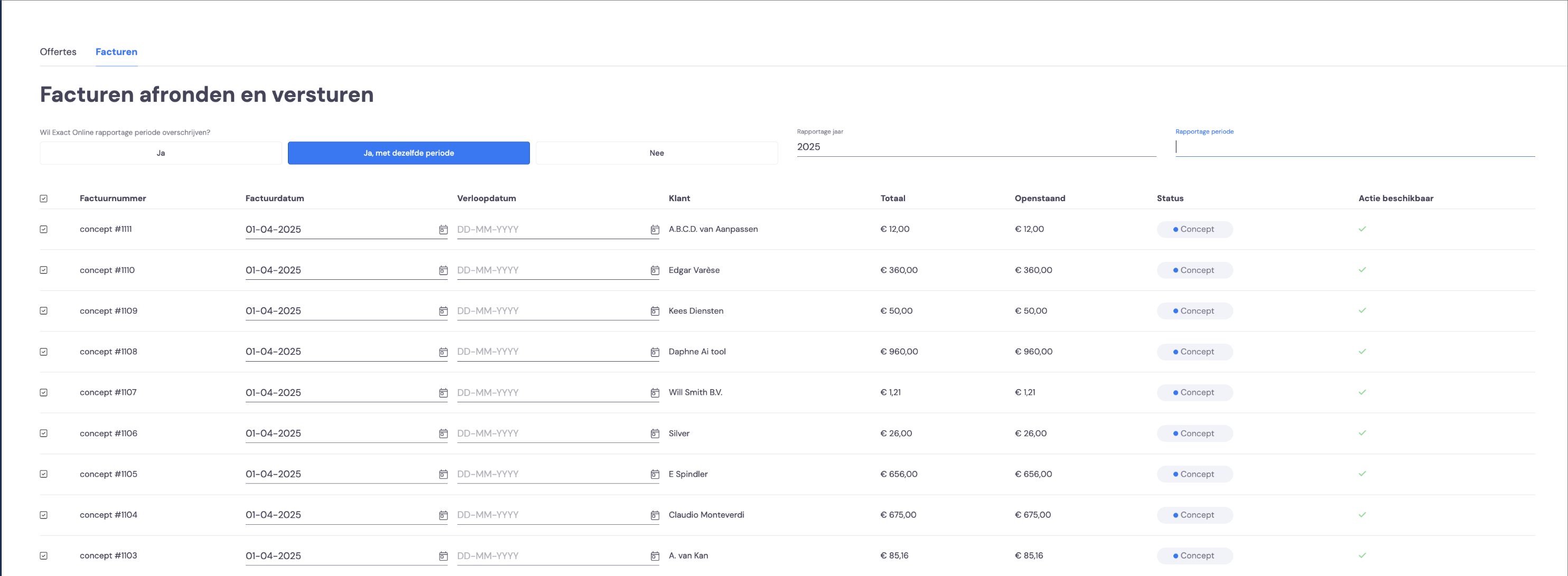The image size is (1568, 576).
Task: Open Verloopdatum calendar for Silver row
Action: pyautogui.click(x=655, y=433)
